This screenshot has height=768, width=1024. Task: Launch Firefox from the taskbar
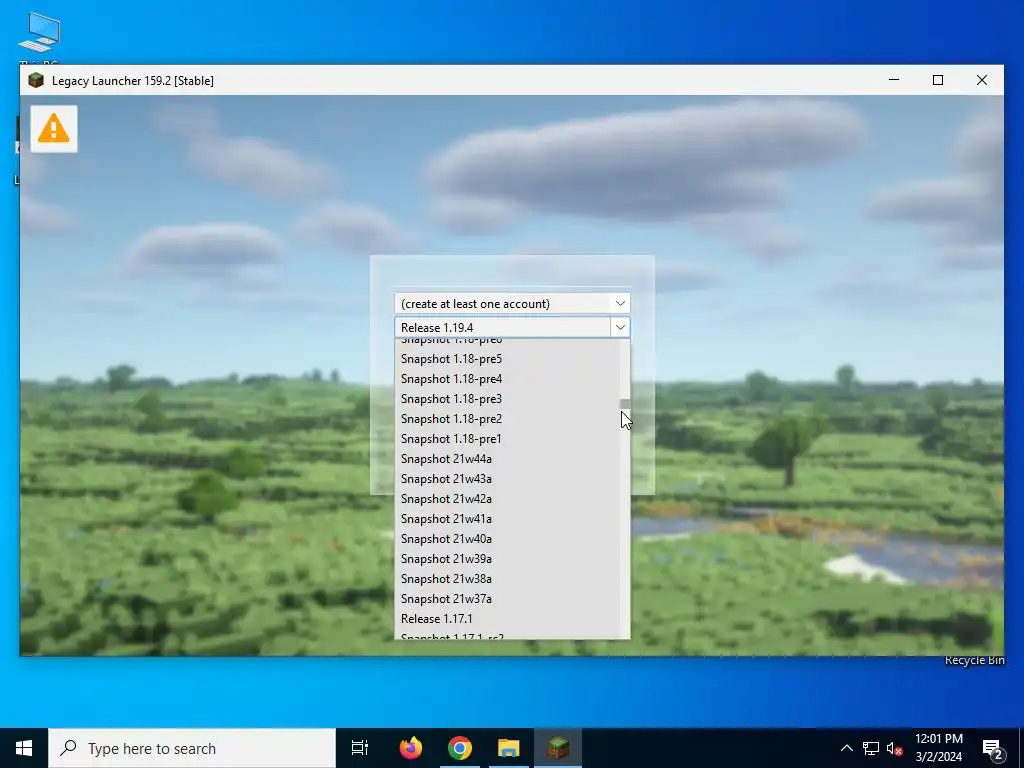[x=411, y=748]
